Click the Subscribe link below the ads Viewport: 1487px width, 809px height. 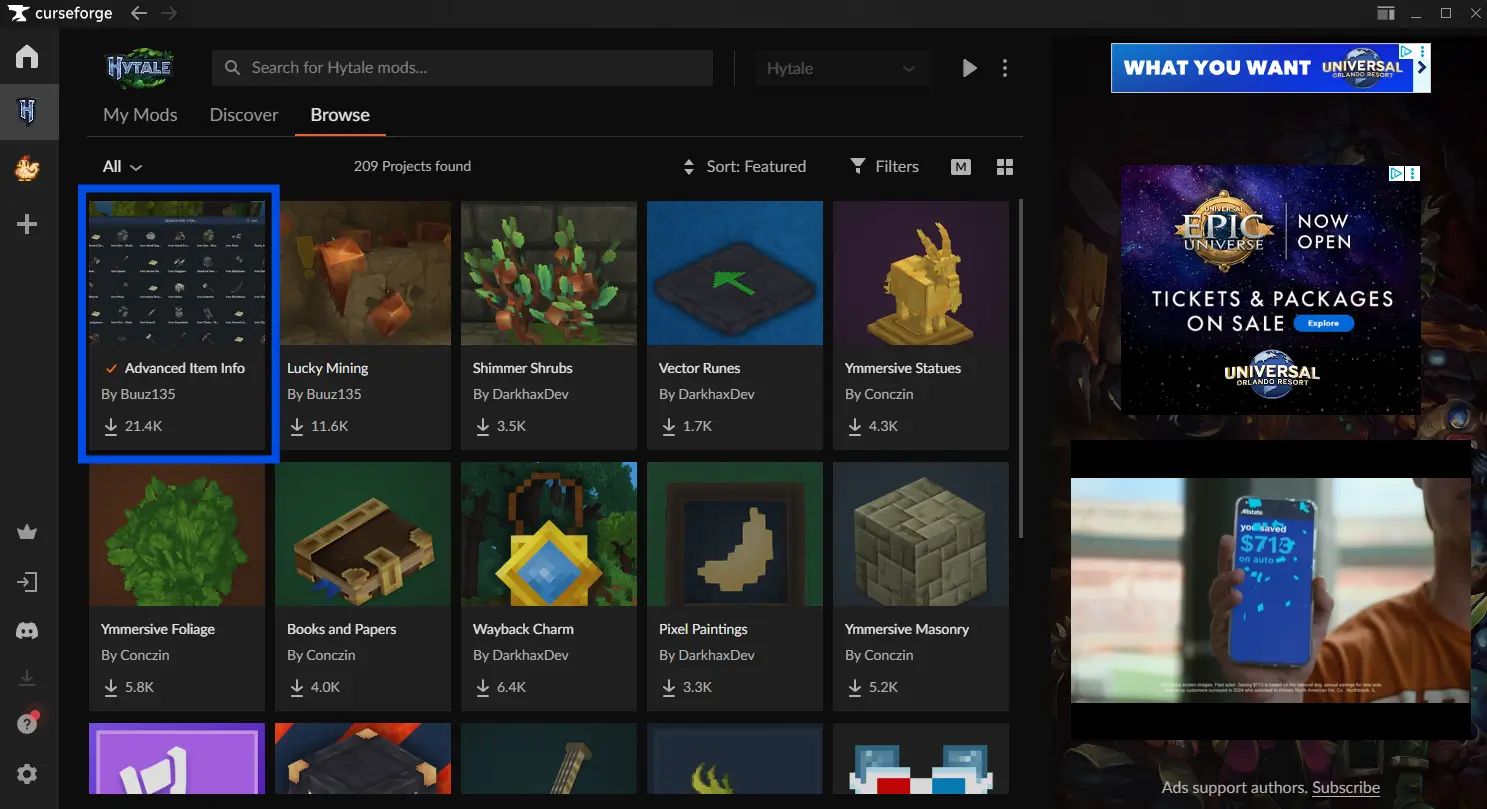pyautogui.click(x=1345, y=788)
